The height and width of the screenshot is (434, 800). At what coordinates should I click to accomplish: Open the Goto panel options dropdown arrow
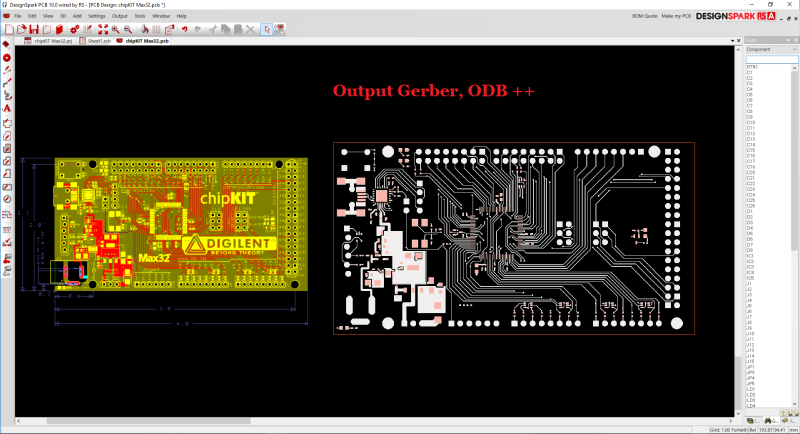point(788,40)
